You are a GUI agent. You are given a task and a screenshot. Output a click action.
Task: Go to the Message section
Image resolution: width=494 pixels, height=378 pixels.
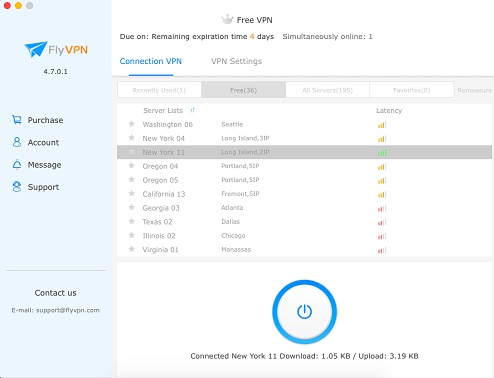44,165
